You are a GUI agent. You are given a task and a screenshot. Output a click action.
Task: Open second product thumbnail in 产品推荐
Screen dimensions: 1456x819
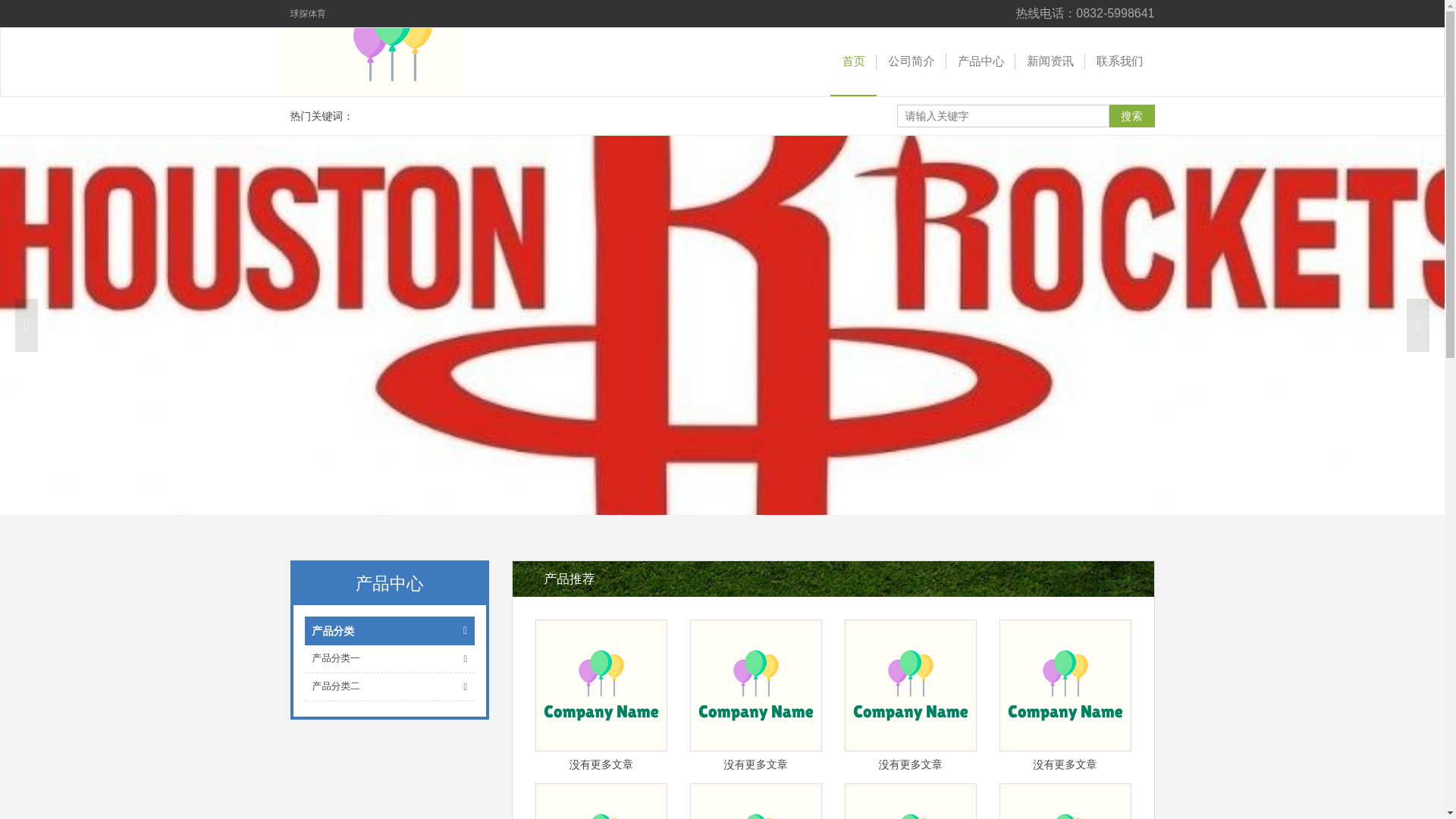756,686
